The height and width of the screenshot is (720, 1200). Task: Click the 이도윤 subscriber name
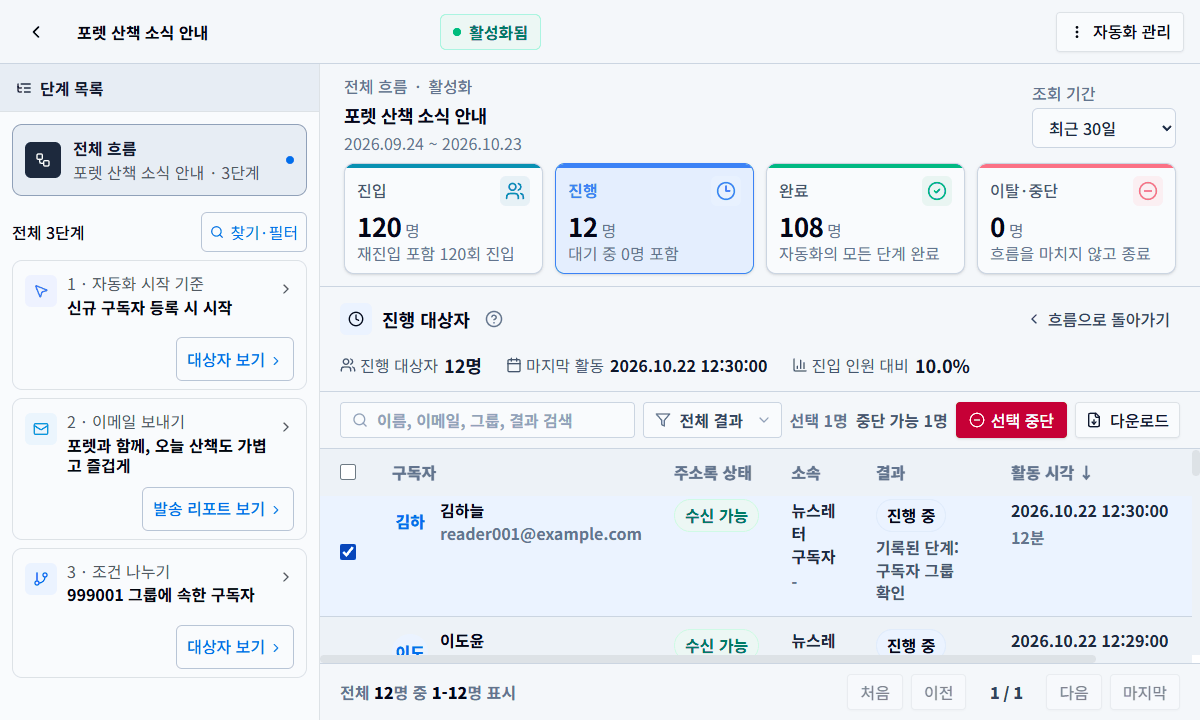click(x=462, y=641)
